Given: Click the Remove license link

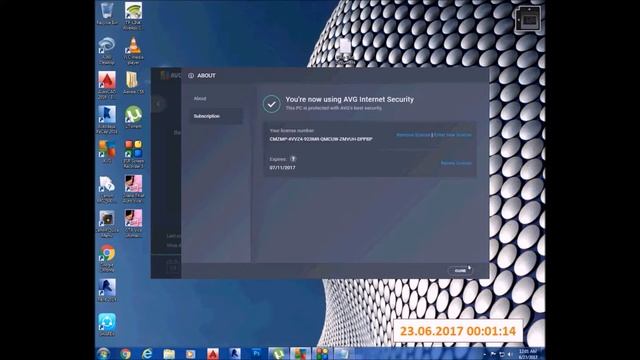Looking at the screenshot, I should 413,135.
